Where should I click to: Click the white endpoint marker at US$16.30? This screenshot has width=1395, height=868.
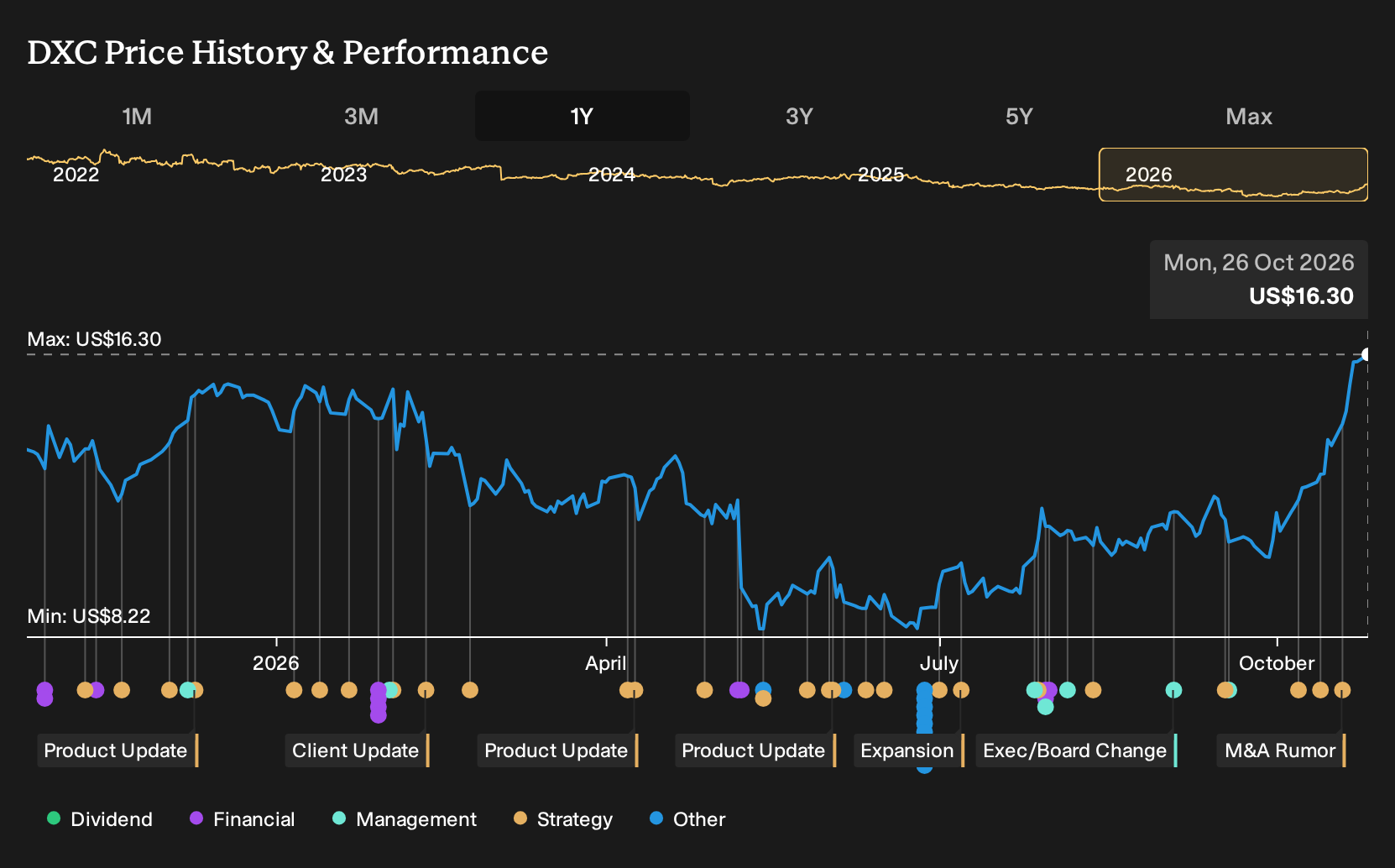tap(1366, 354)
